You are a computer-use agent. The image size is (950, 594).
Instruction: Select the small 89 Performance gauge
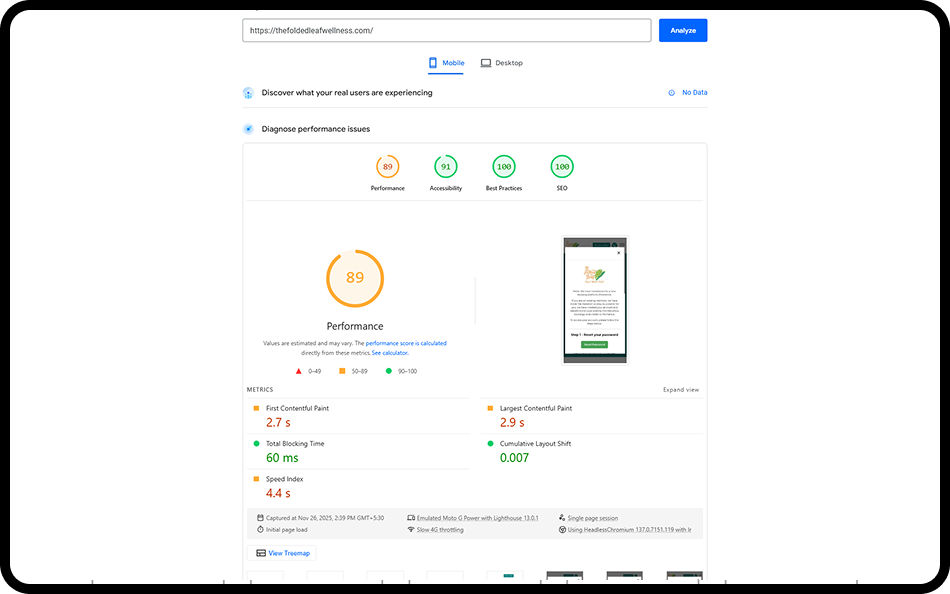388,167
